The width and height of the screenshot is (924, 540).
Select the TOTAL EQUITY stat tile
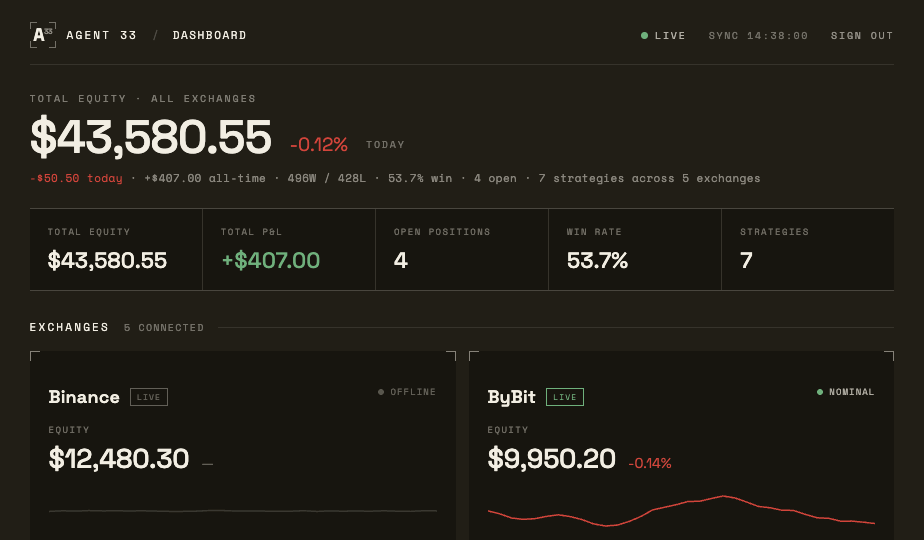(x=116, y=249)
